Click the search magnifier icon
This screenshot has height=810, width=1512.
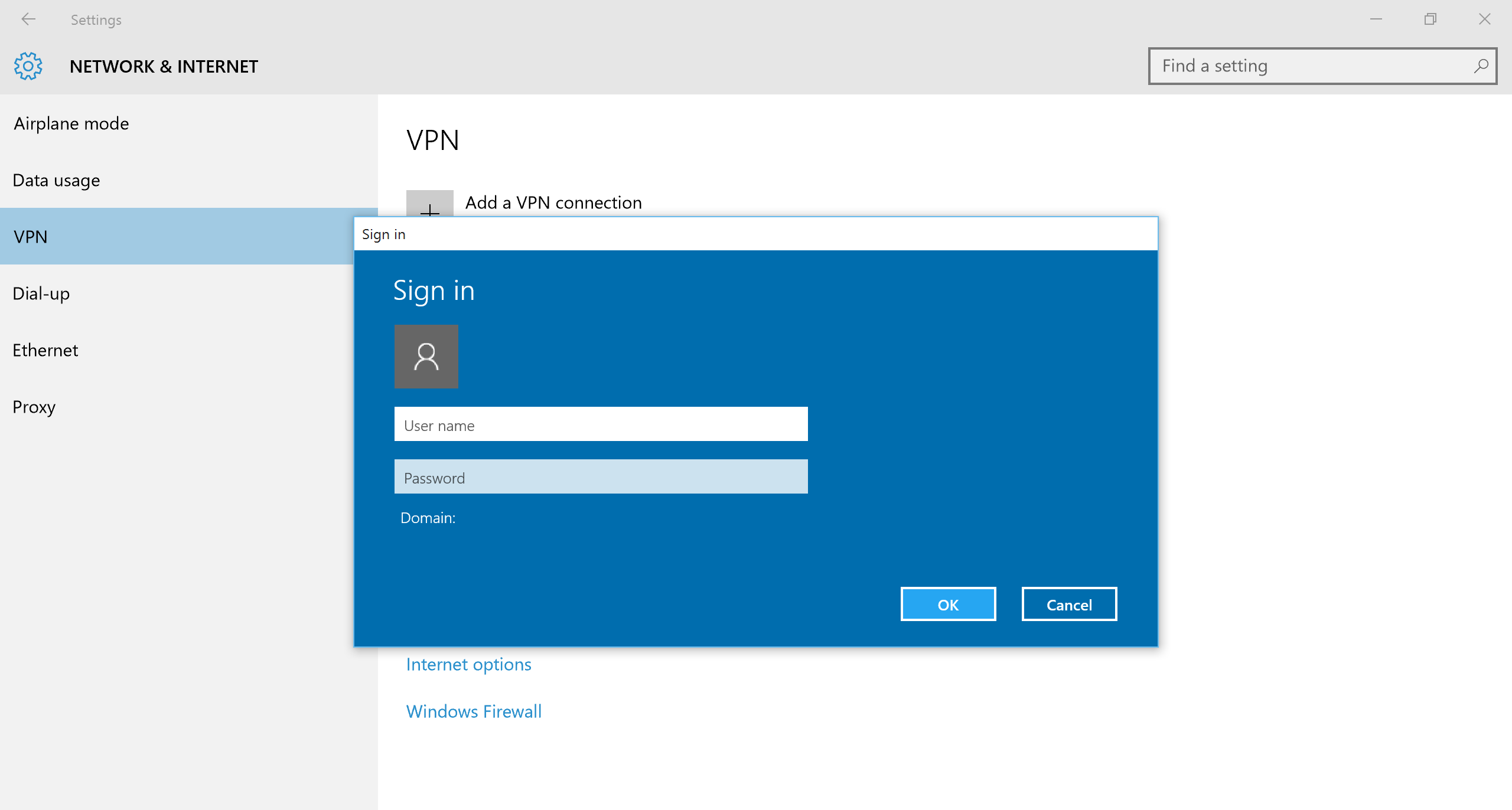click(x=1480, y=66)
